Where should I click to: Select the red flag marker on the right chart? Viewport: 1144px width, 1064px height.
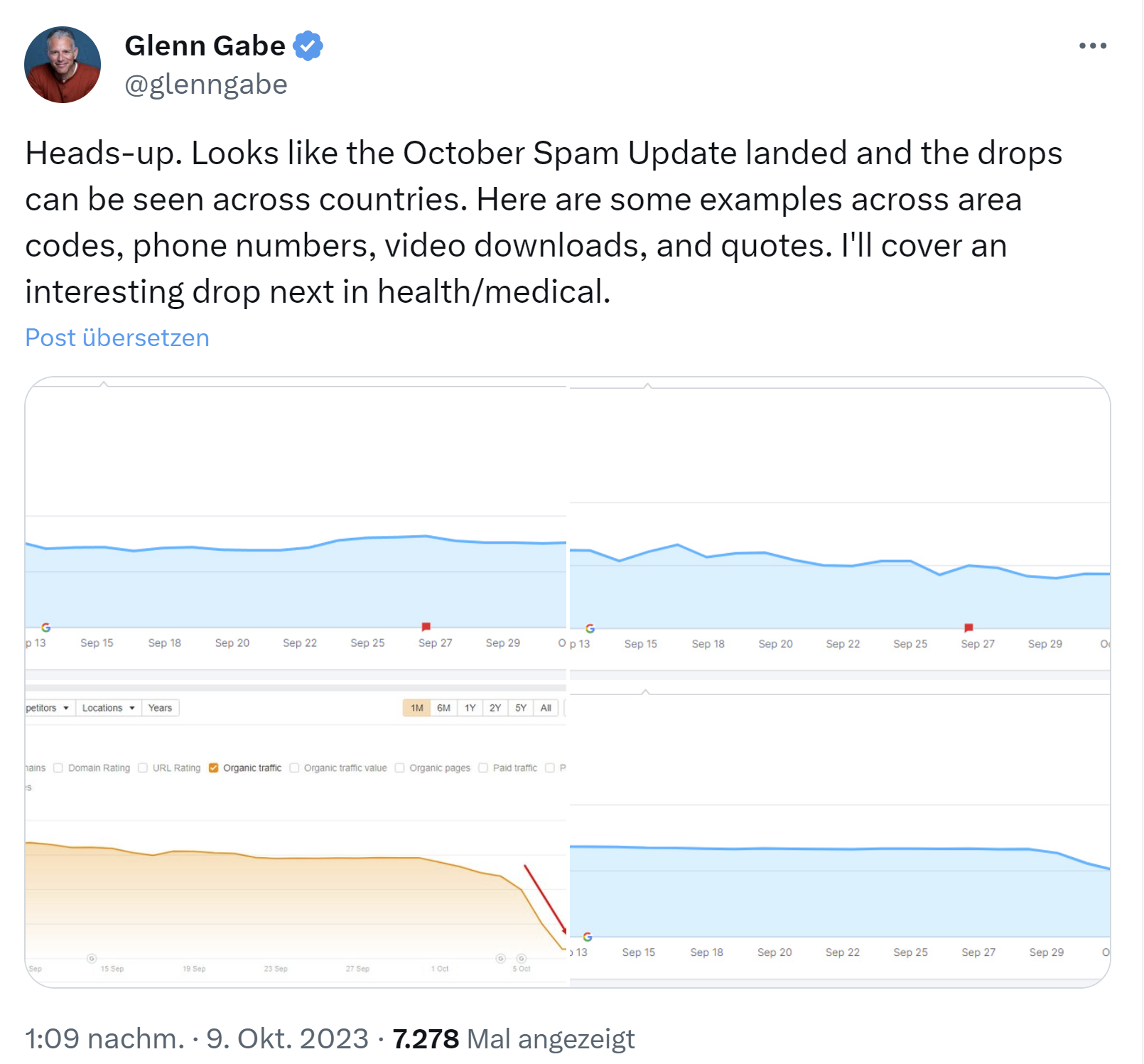tap(968, 628)
